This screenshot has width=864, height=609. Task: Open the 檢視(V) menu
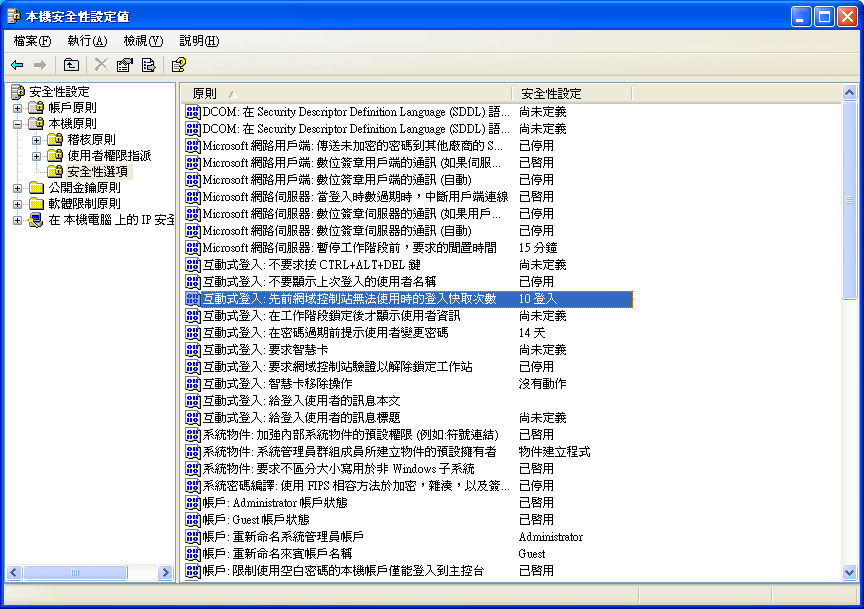coord(143,41)
